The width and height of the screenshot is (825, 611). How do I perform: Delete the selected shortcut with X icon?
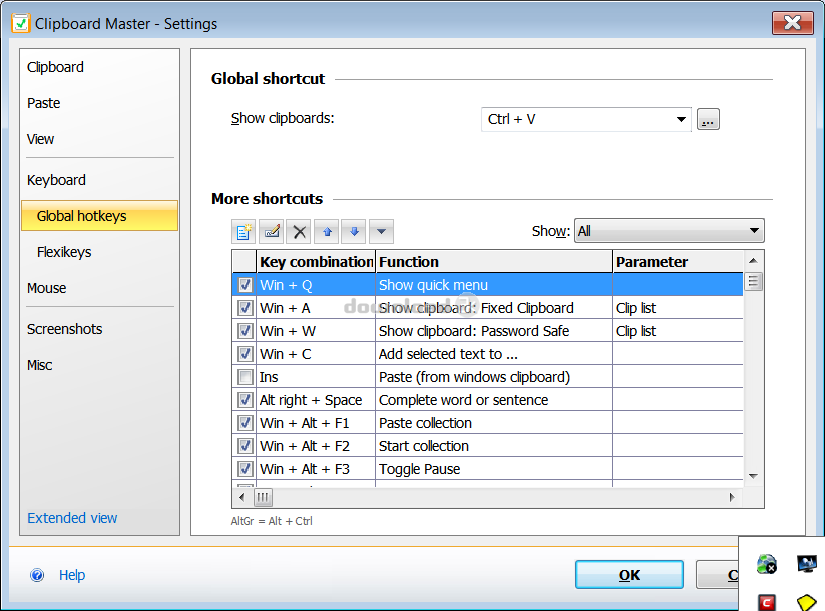[x=298, y=232]
